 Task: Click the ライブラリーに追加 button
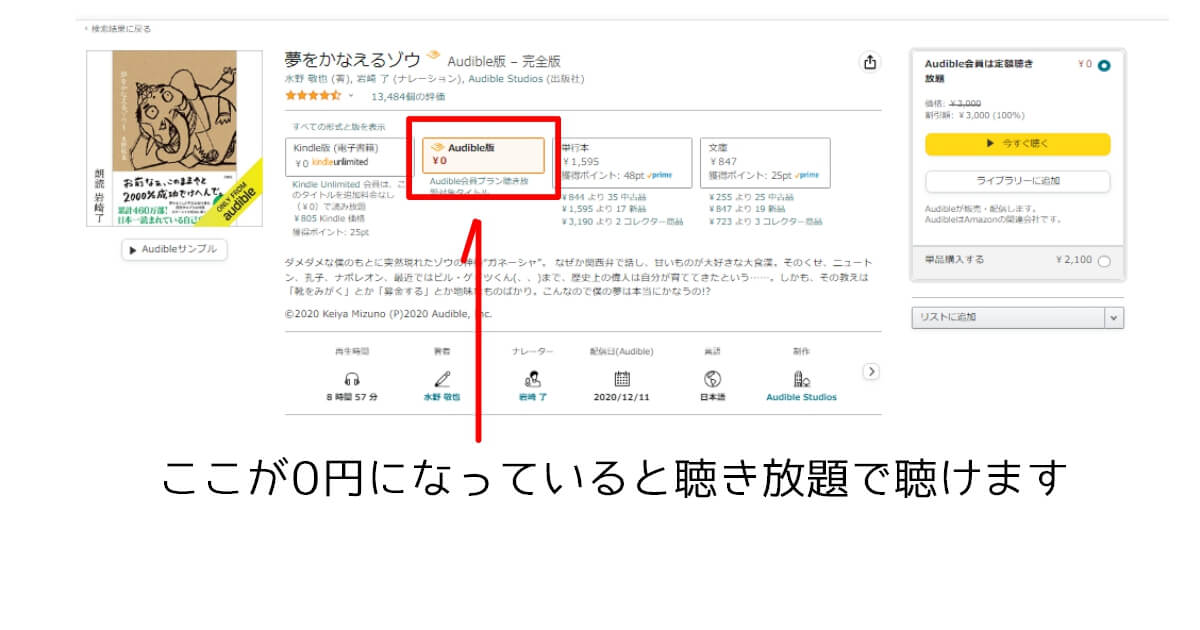coord(1017,181)
